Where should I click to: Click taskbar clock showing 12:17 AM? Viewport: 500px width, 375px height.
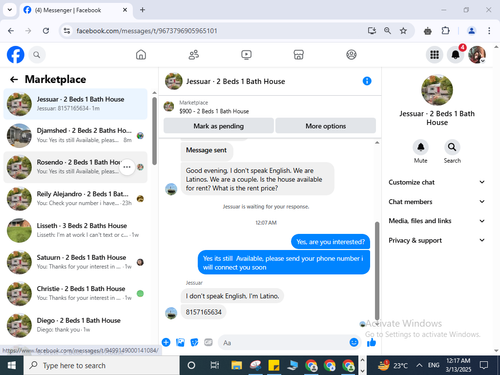coord(458,365)
